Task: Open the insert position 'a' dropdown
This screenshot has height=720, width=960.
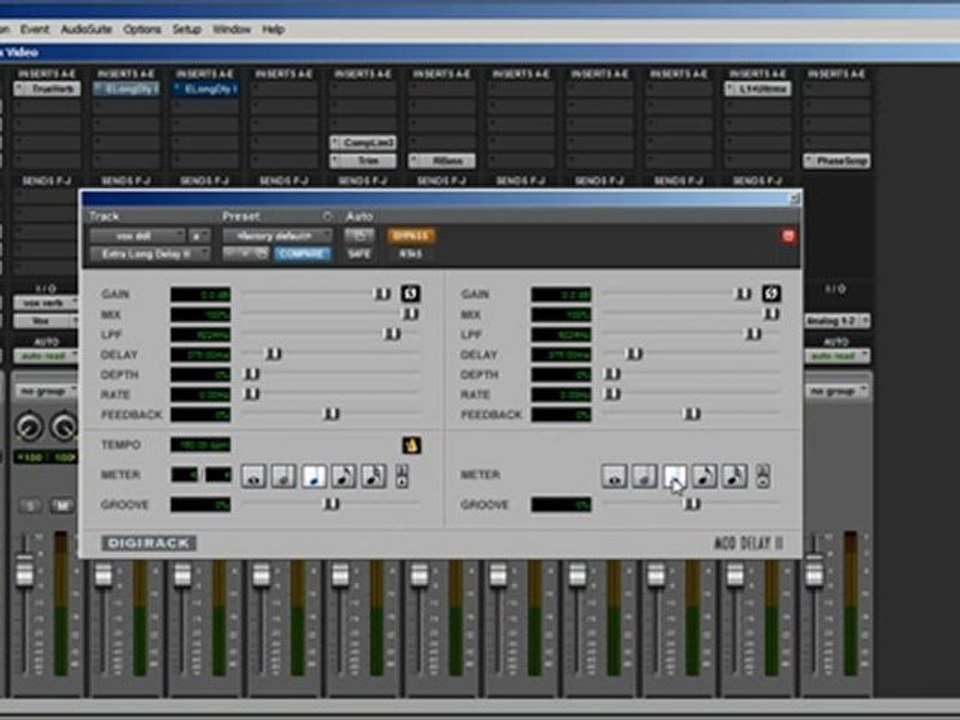Action: tap(198, 236)
